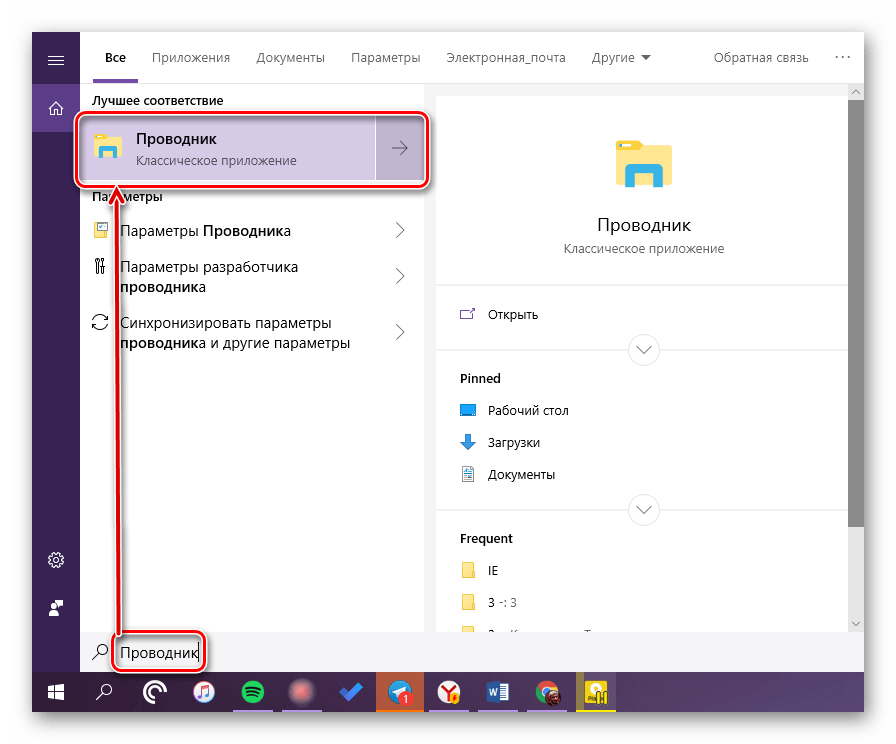Switch to the Документы tab
Viewport: 896px width, 744px height.
(290, 58)
